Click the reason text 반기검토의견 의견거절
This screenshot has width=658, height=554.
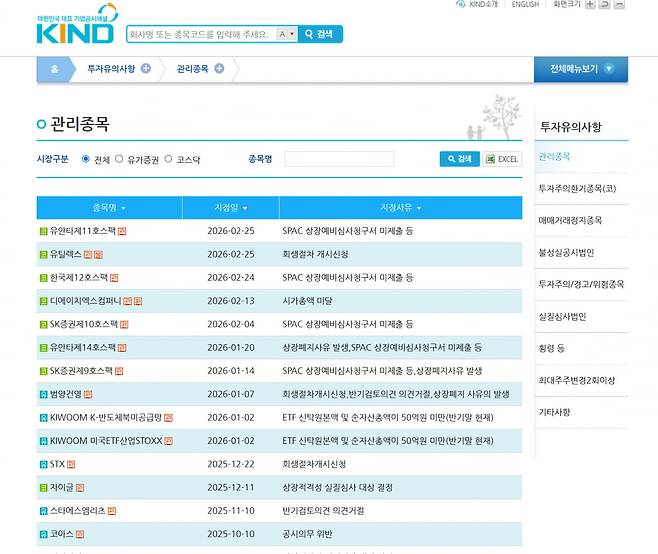pyautogui.click(x=323, y=511)
